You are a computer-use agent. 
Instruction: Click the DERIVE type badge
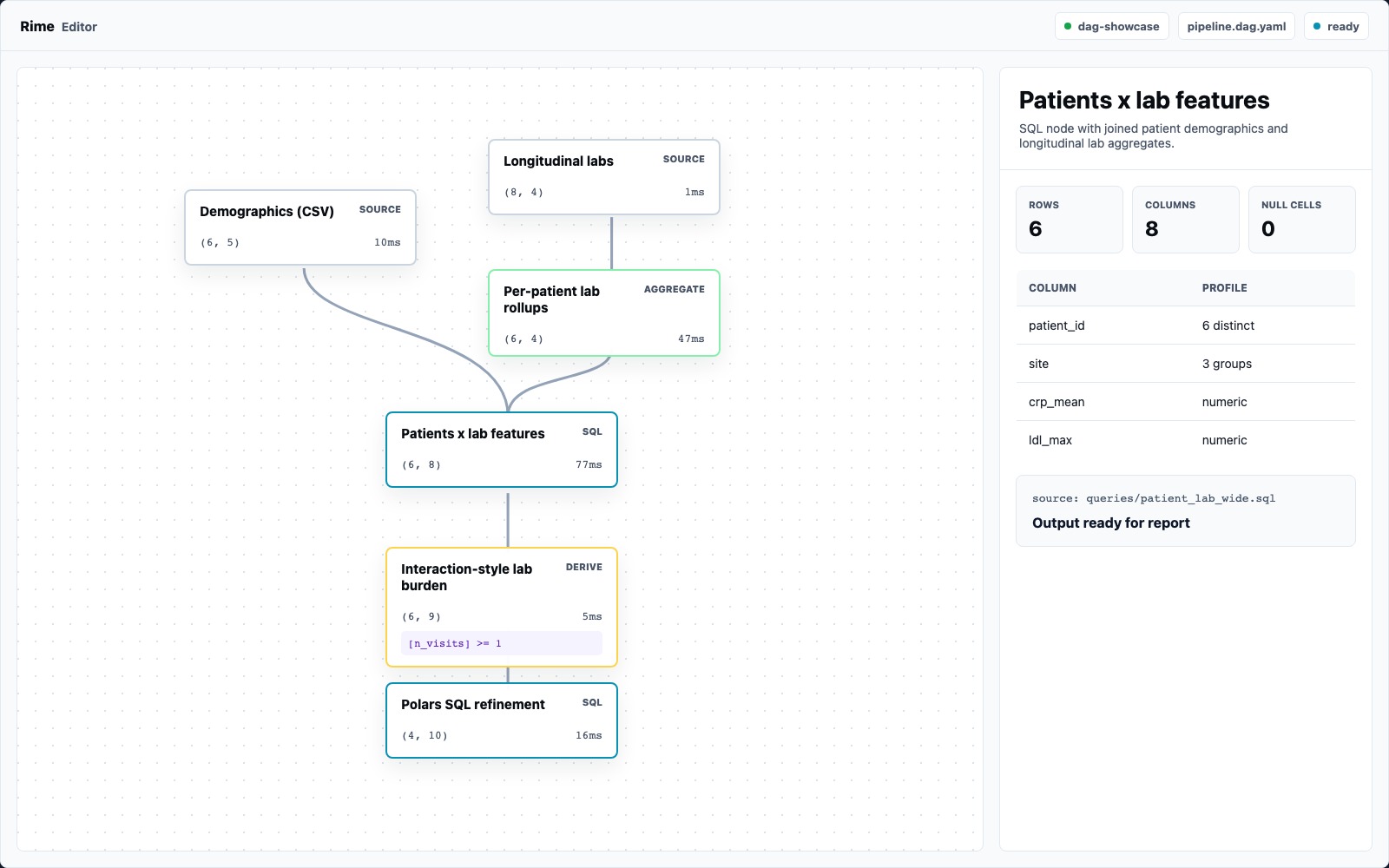[x=584, y=567]
